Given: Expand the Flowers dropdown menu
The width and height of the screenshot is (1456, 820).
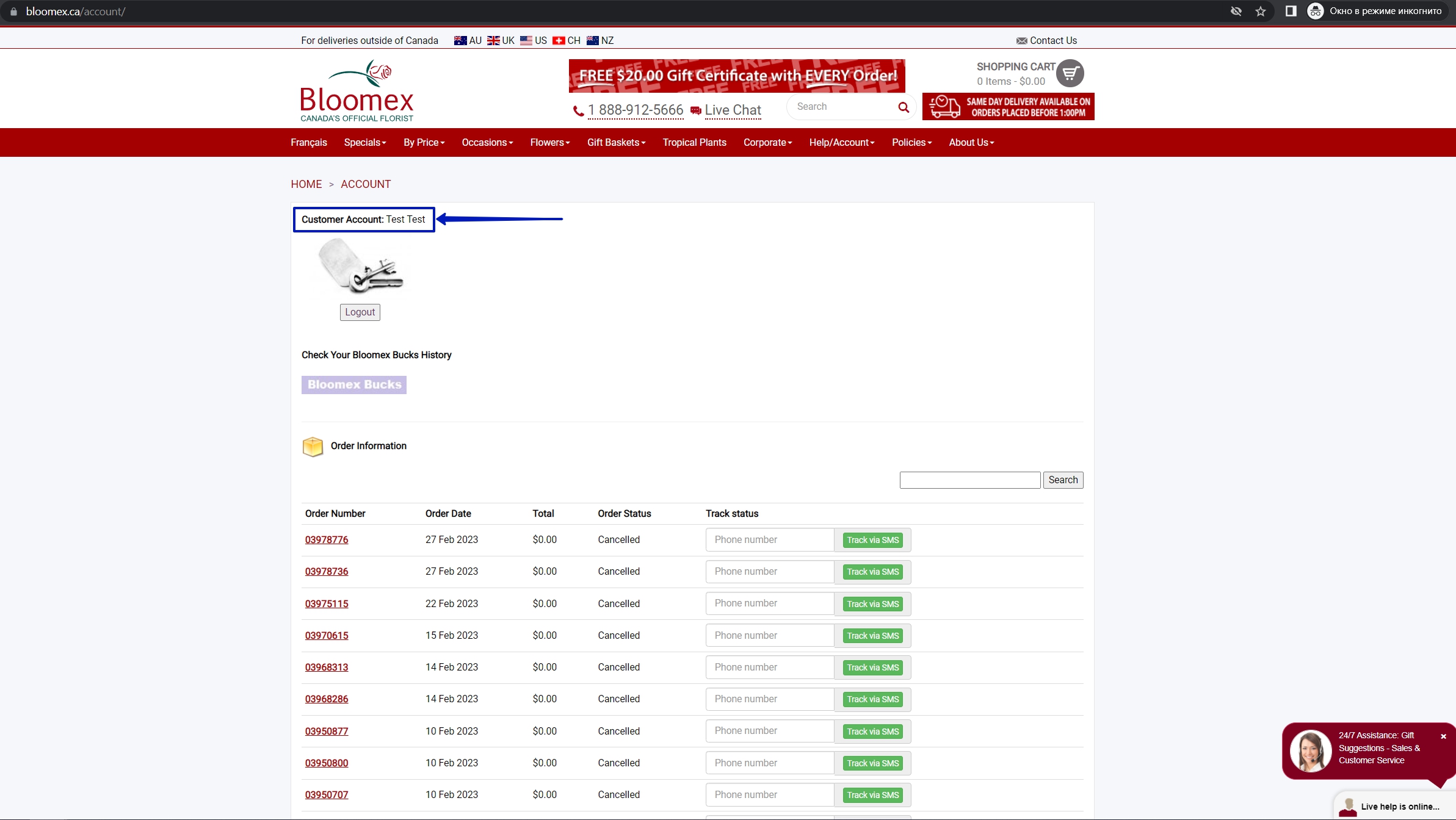Looking at the screenshot, I should (x=549, y=143).
